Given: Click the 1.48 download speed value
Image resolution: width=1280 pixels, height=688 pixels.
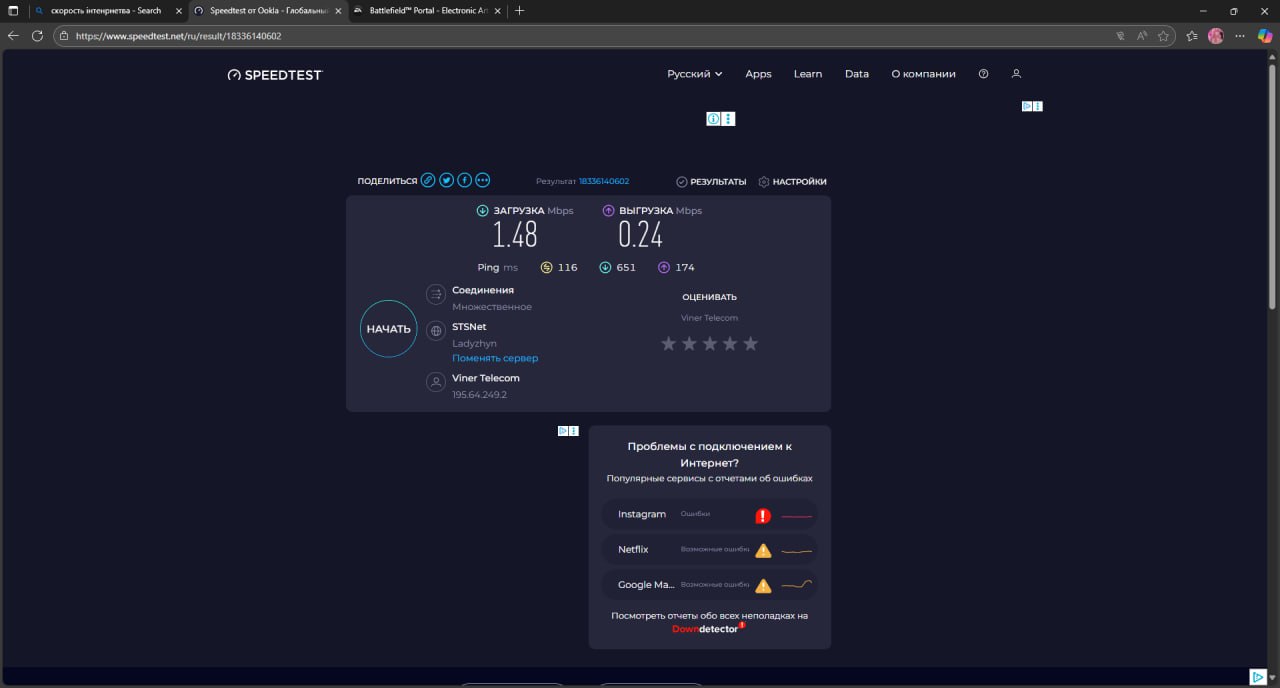Looking at the screenshot, I should [515, 235].
